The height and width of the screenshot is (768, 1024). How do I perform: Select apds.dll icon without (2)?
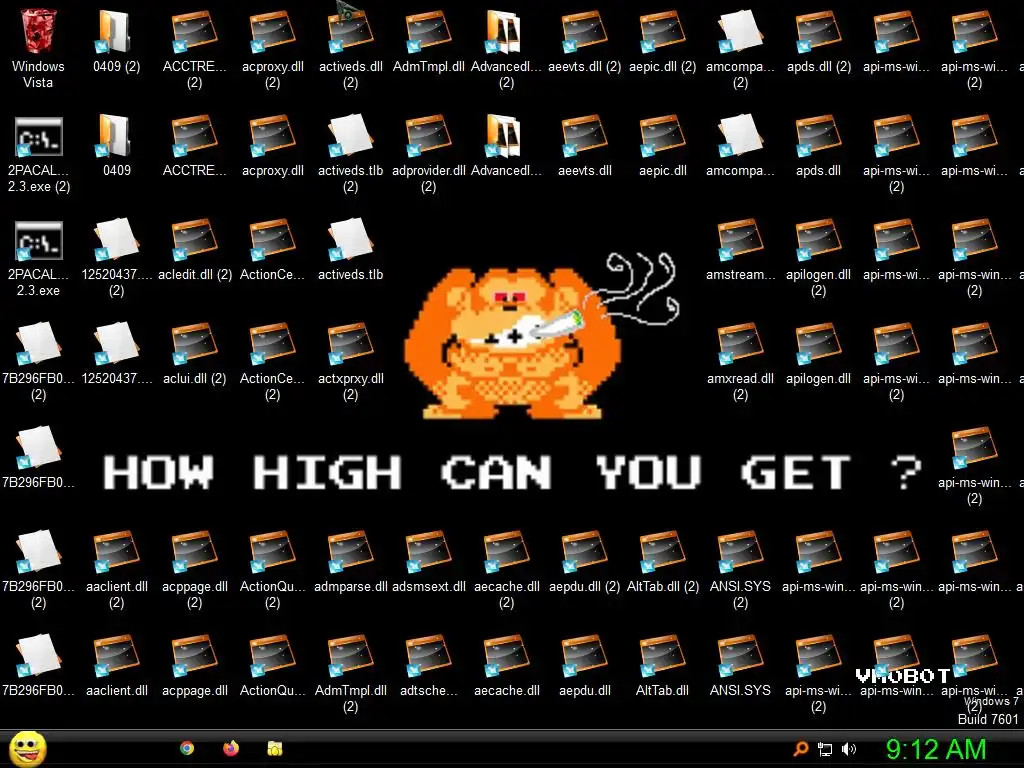point(818,136)
